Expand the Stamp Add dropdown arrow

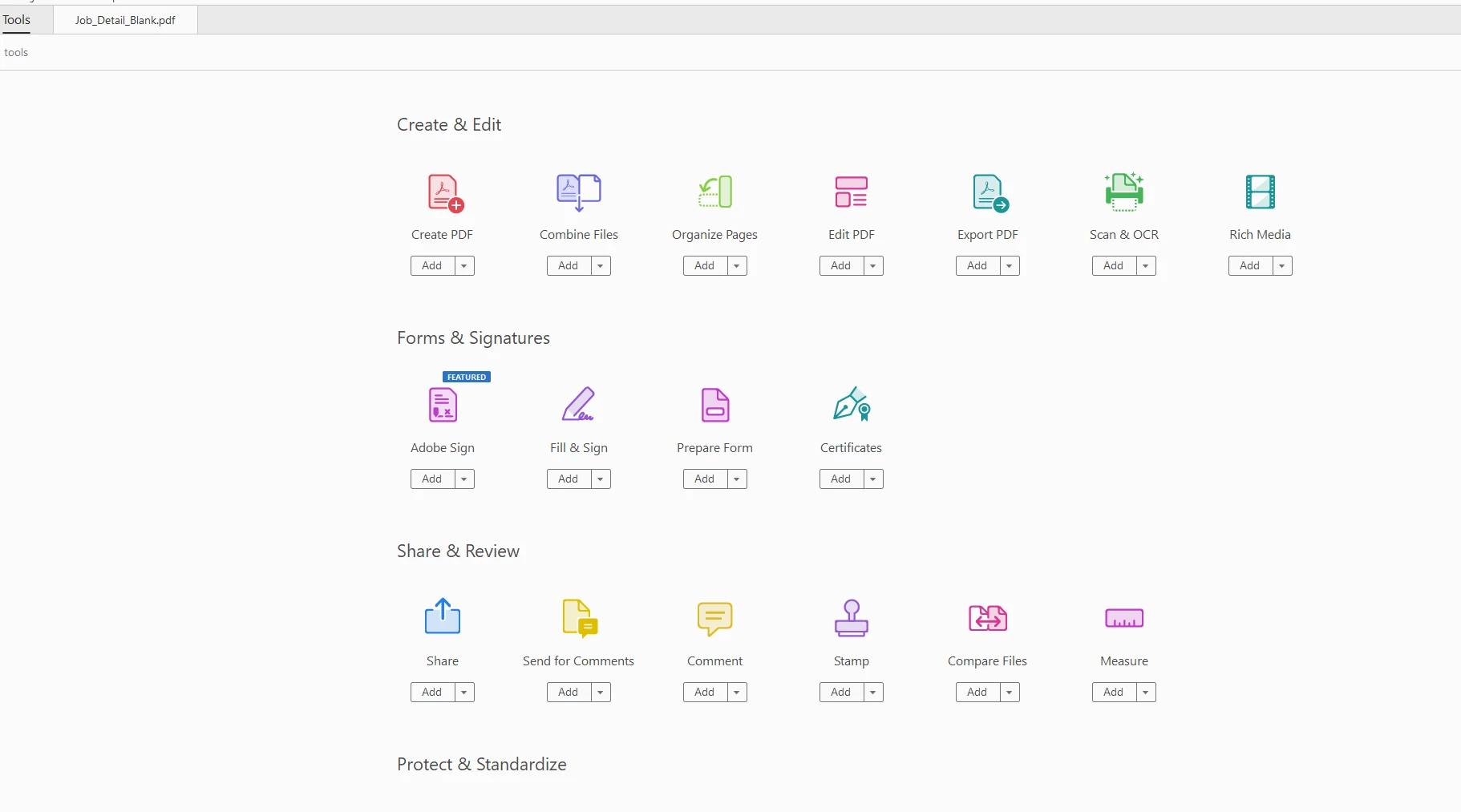873,693
